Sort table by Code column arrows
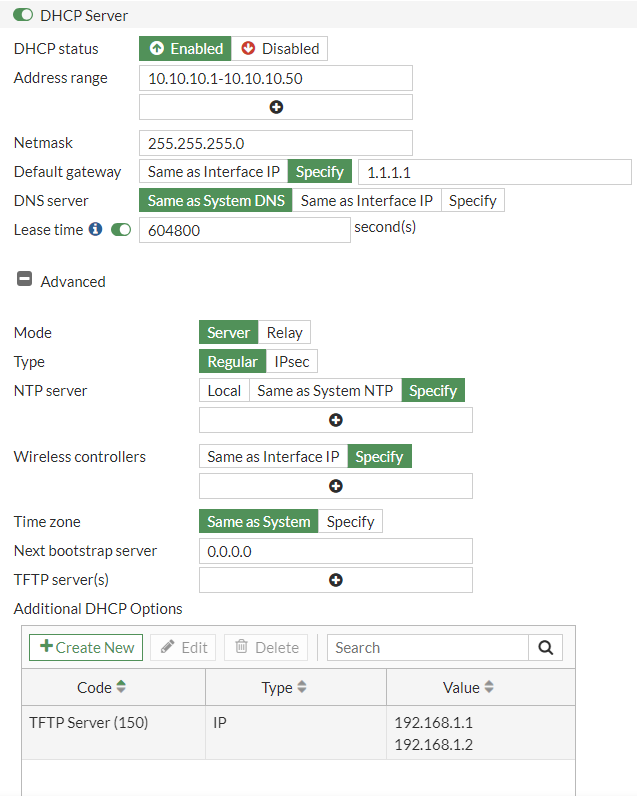 point(122,688)
